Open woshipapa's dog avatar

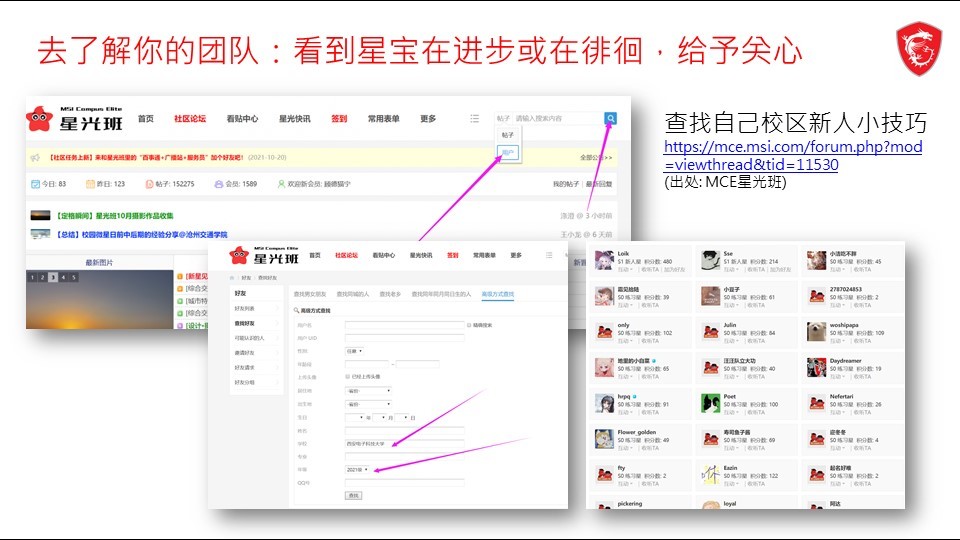[816, 332]
